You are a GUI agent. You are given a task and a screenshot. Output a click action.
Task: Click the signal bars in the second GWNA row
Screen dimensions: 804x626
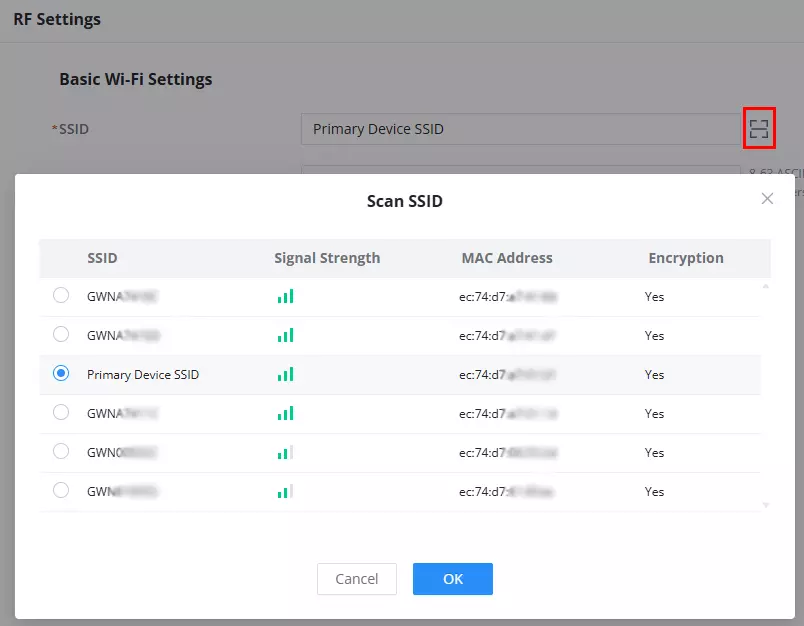coord(286,335)
